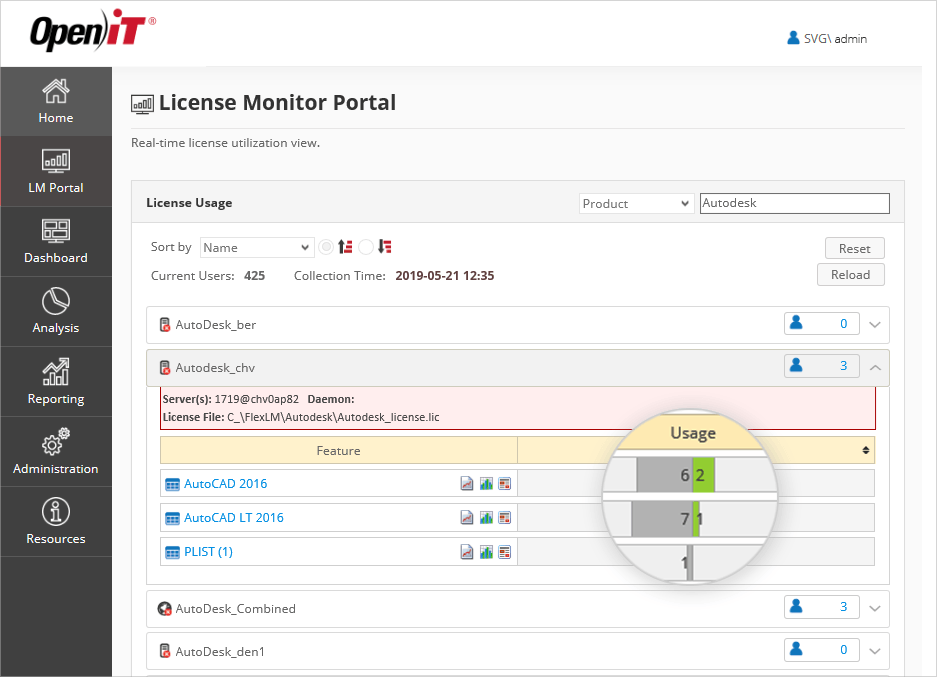Screen dimensions: 937x677
Task: Open Analysis in the sidebar
Action: (x=56, y=311)
